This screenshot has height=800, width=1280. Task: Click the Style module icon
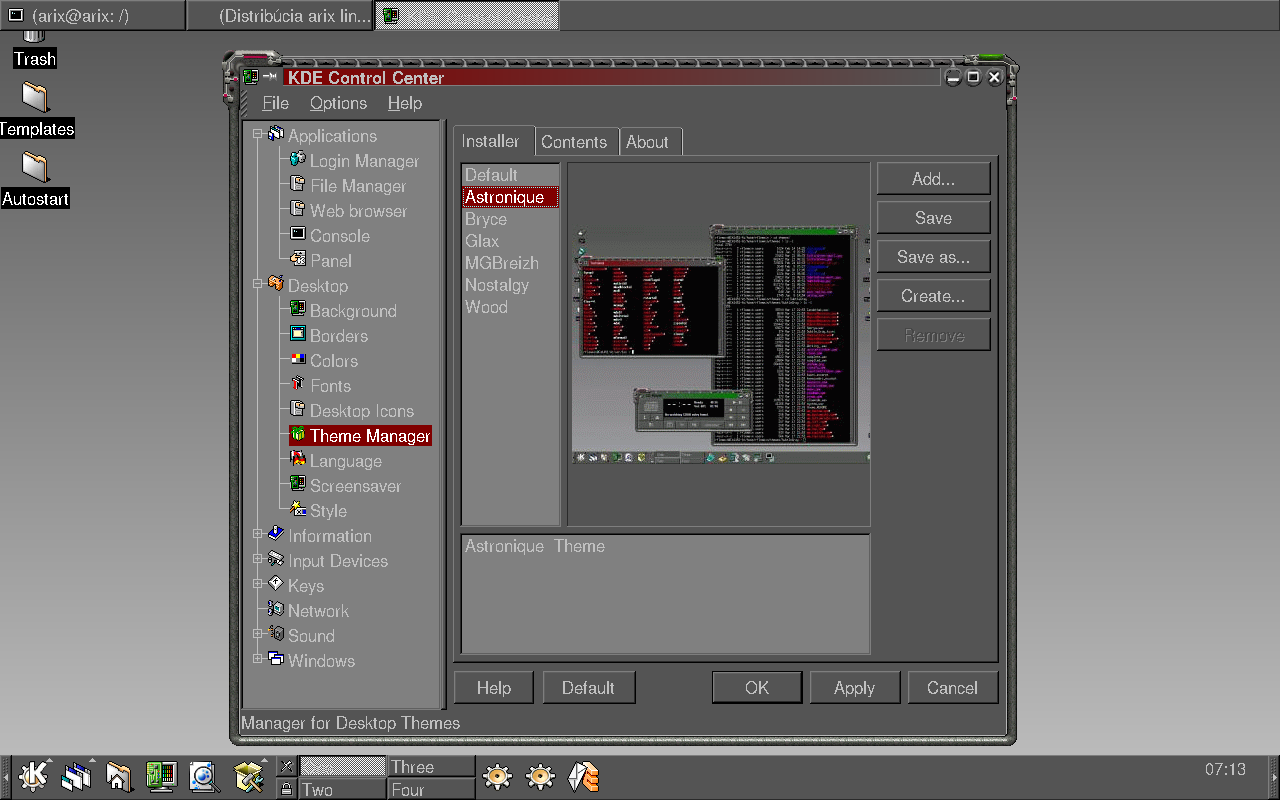297,509
